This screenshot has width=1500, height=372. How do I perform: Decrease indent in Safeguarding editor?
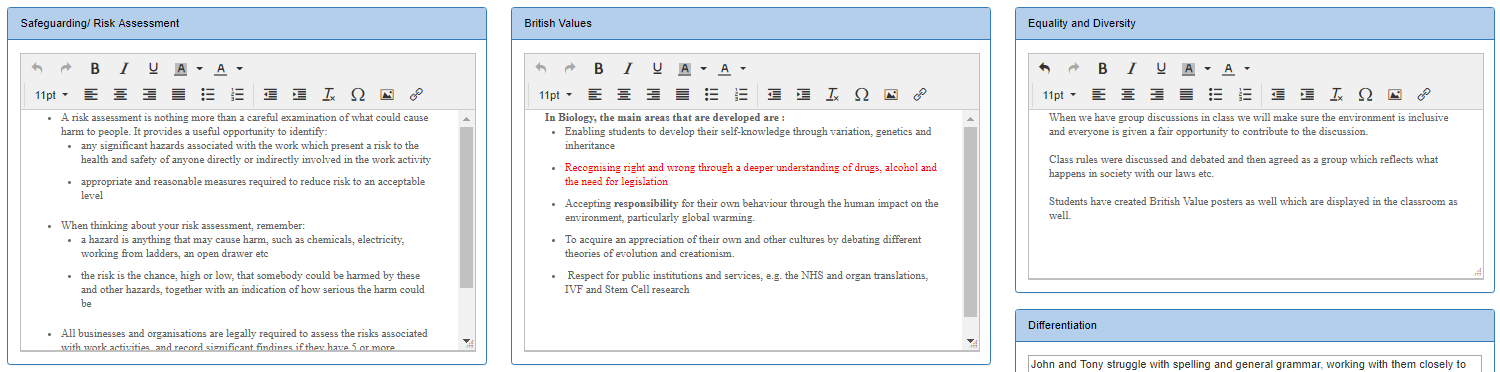coord(270,95)
